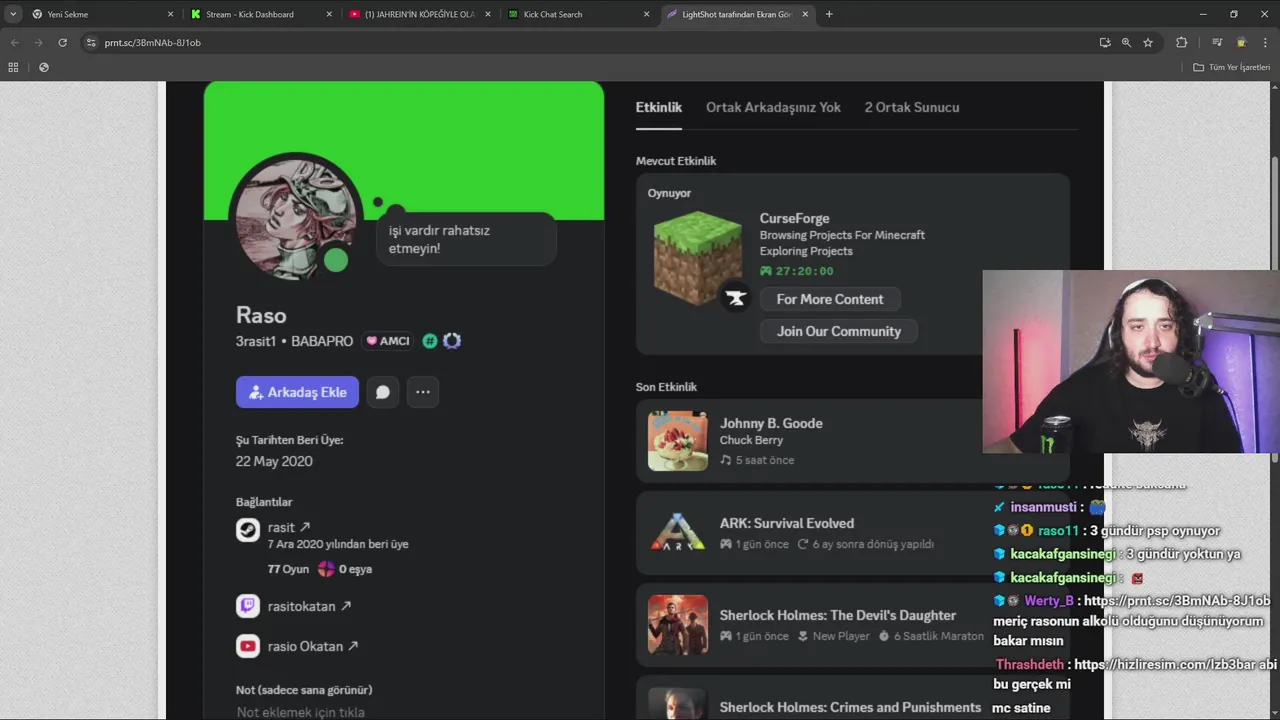Open Sherlock Holmes: Crimes and Punishments title

point(850,707)
